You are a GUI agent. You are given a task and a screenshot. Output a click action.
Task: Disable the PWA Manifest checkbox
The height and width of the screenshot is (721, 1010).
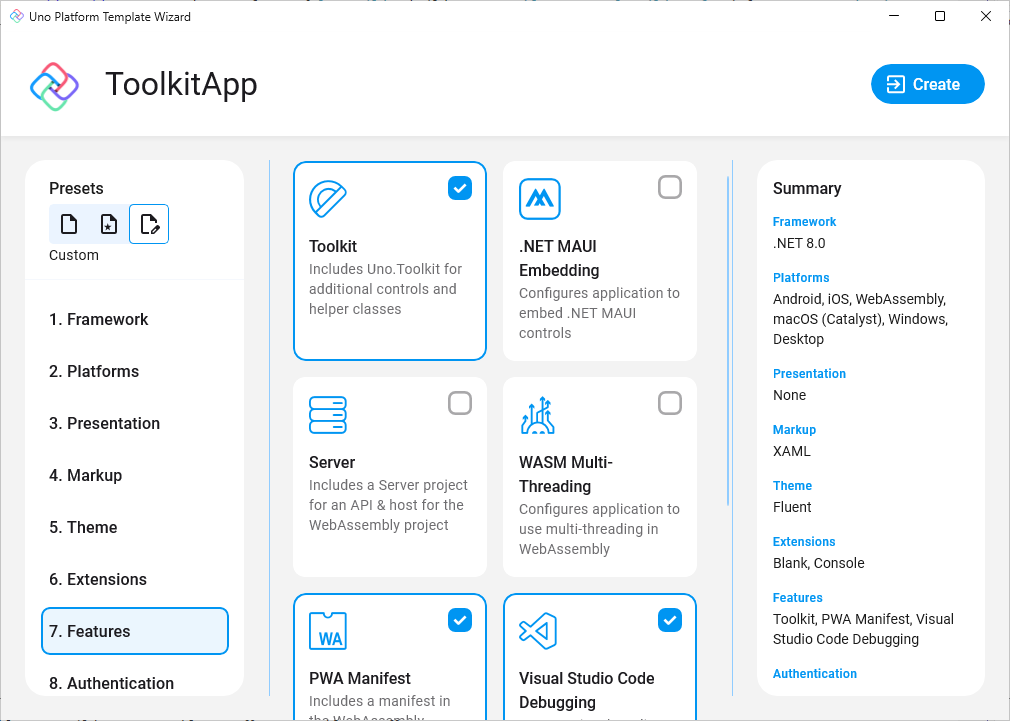[460, 620]
